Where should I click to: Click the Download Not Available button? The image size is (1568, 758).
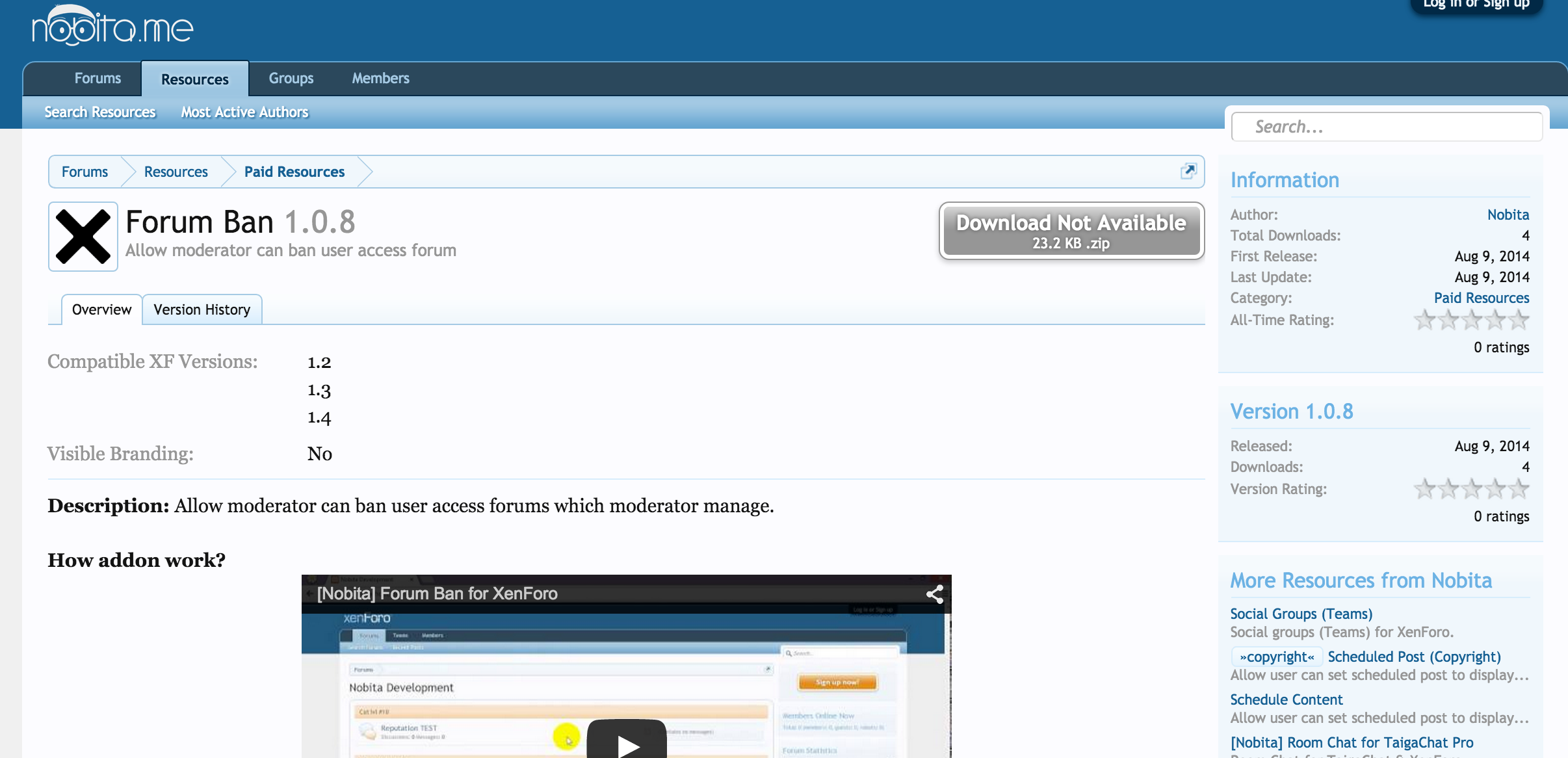(1071, 231)
